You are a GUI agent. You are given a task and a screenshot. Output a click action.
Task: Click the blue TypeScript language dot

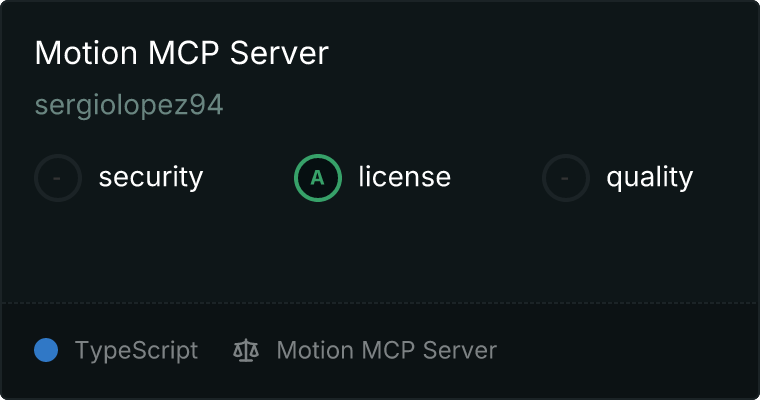click(x=46, y=350)
